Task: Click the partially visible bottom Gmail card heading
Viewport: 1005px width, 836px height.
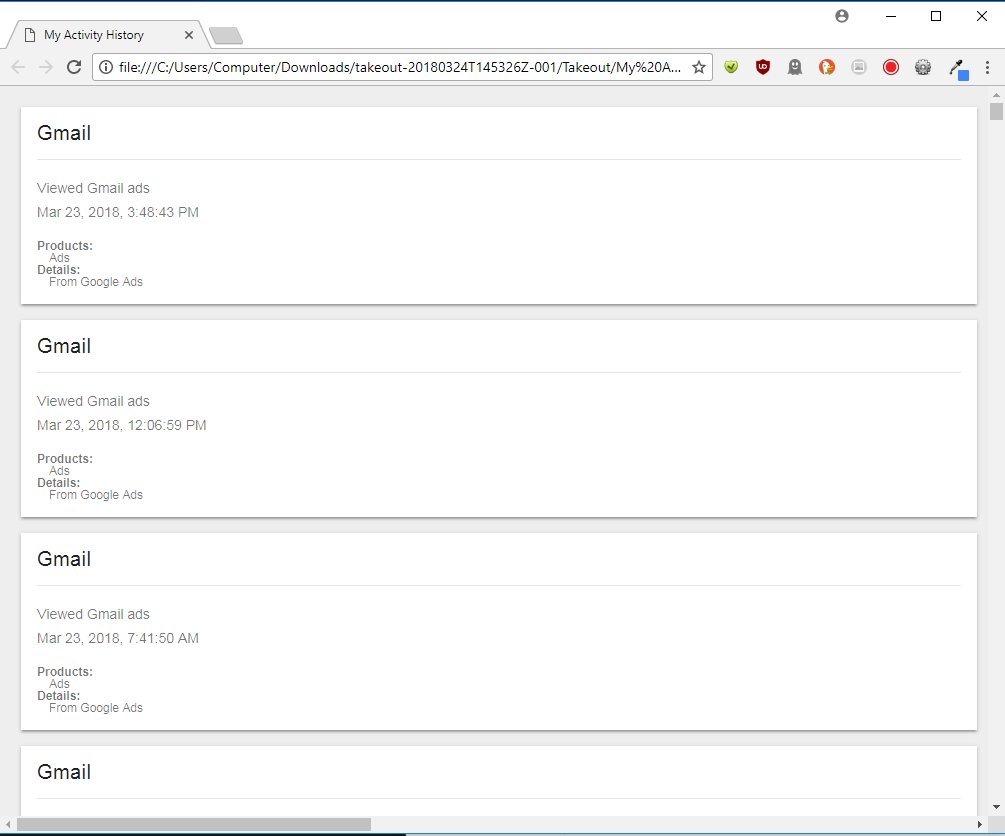Action: click(x=64, y=771)
